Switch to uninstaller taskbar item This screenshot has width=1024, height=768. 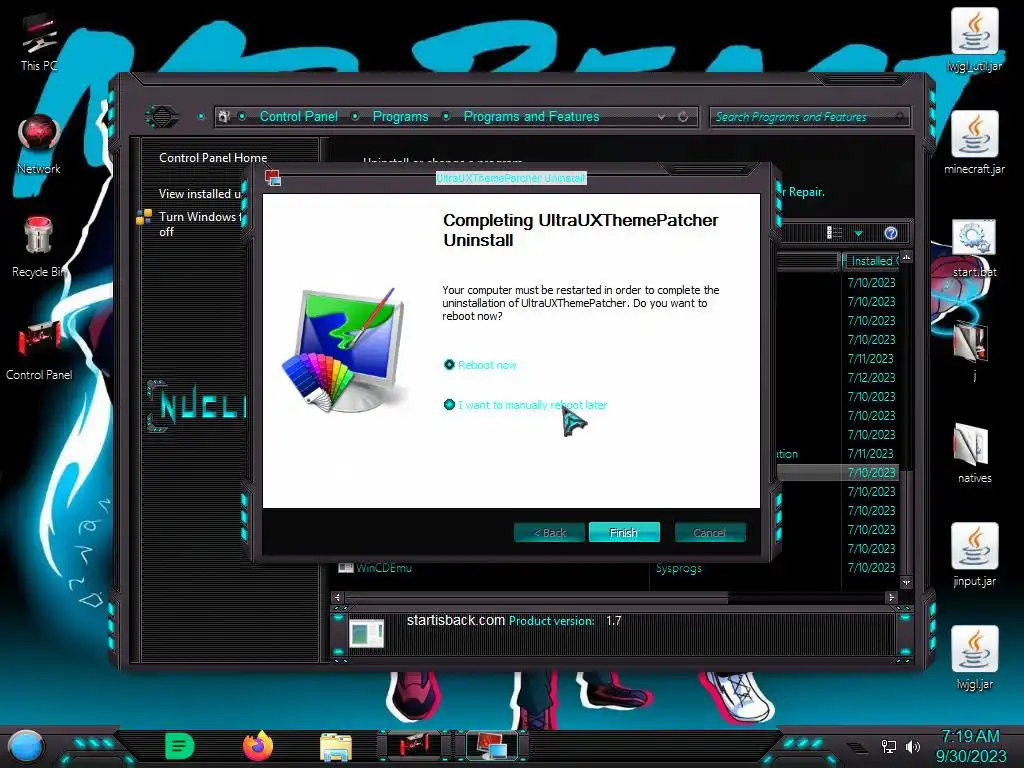point(492,746)
